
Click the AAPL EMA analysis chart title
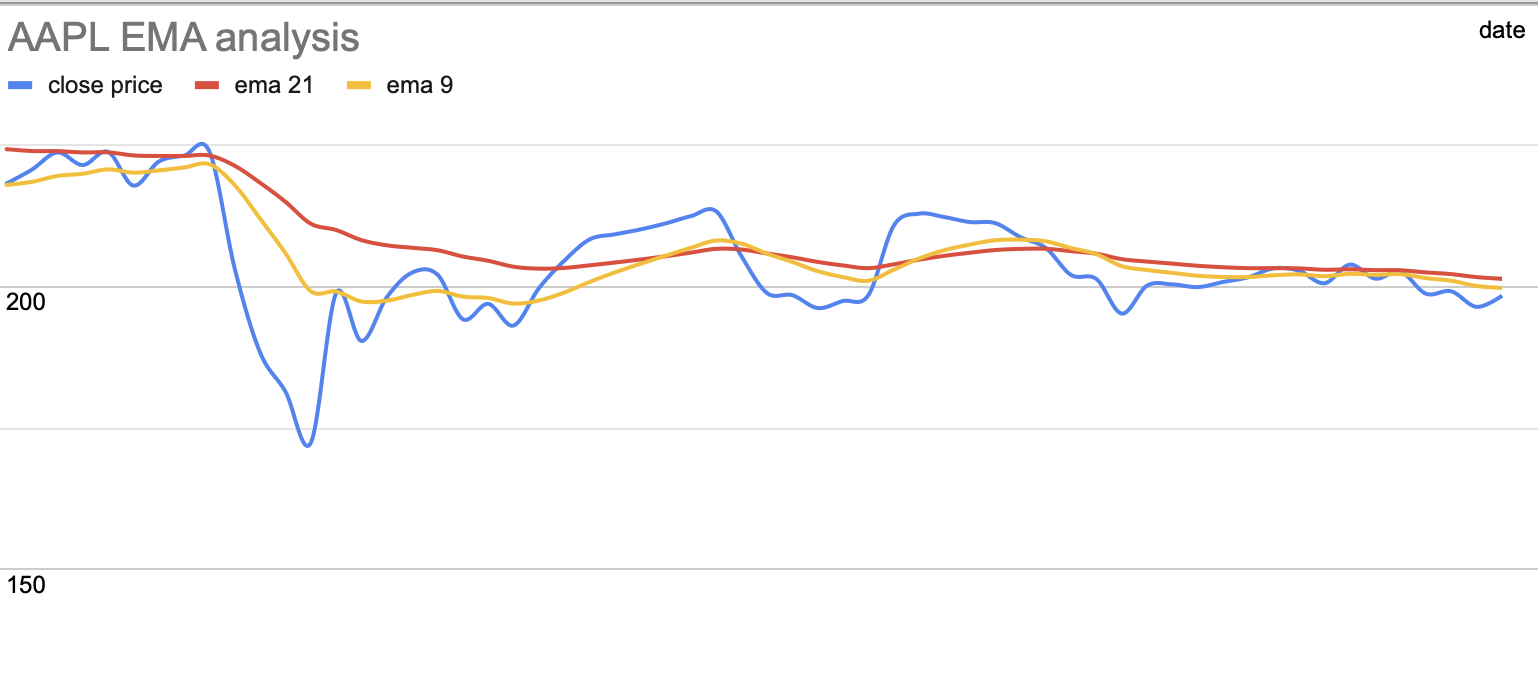pyautogui.click(x=183, y=38)
